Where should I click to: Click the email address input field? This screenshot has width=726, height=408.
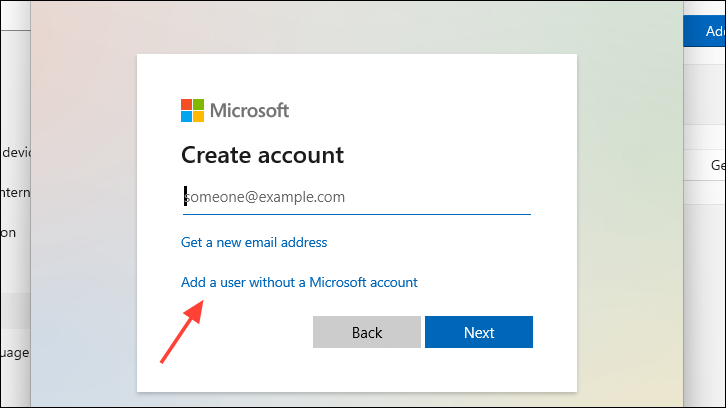point(357,198)
